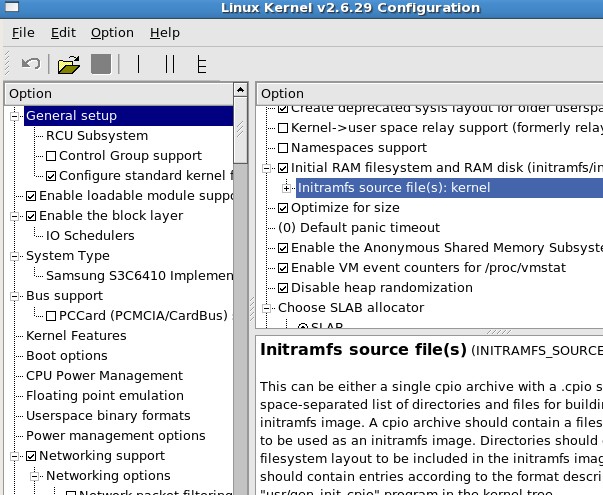The image size is (603, 495).
Task: Toggle Control Group support checkbox
Action: point(52,156)
